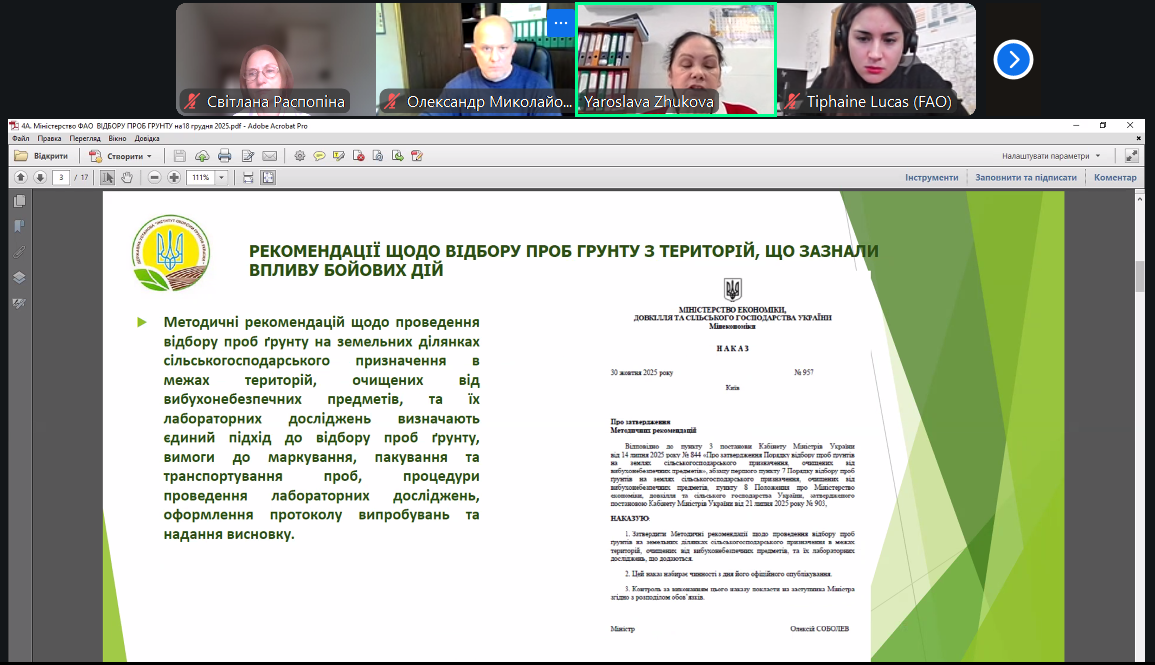Open the Файл menu
Image resolution: width=1155 pixels, height=665 pixels.
coord(20,138)
